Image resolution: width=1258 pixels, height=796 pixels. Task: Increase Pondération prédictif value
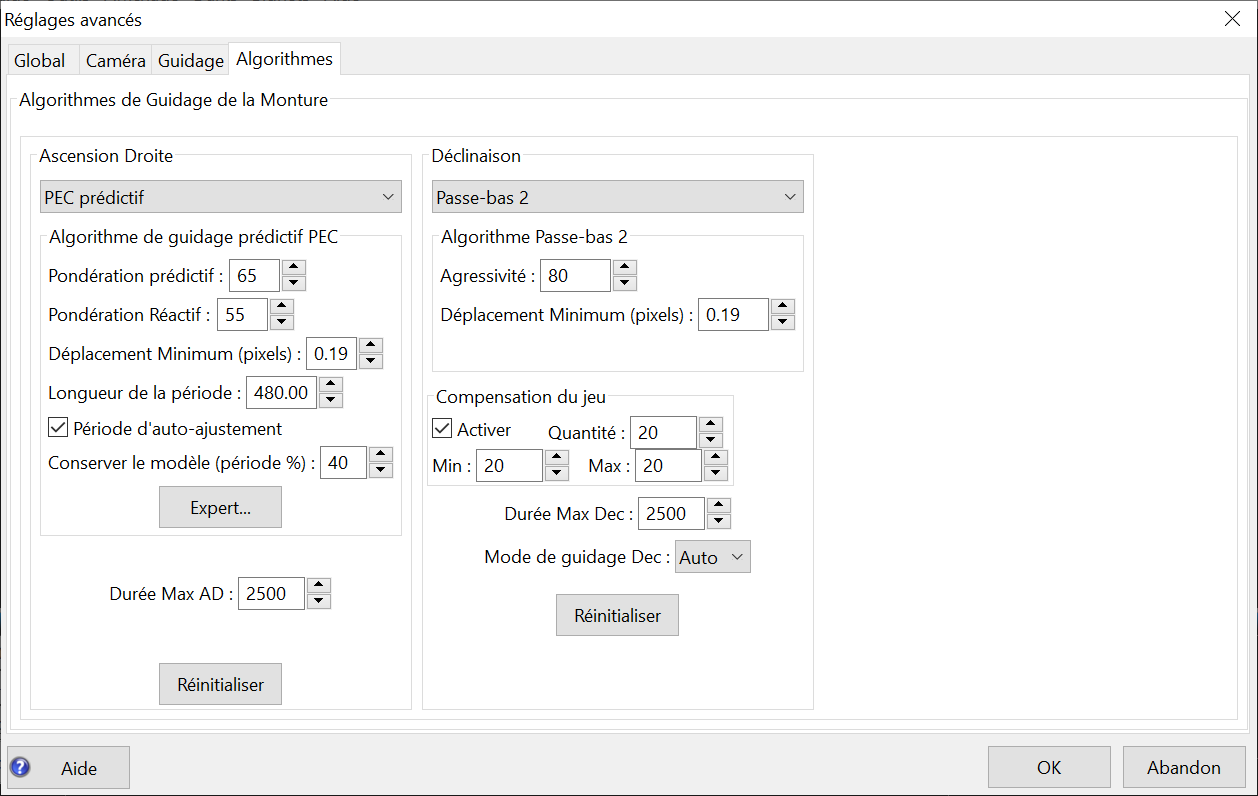click(x=293, y=267)
